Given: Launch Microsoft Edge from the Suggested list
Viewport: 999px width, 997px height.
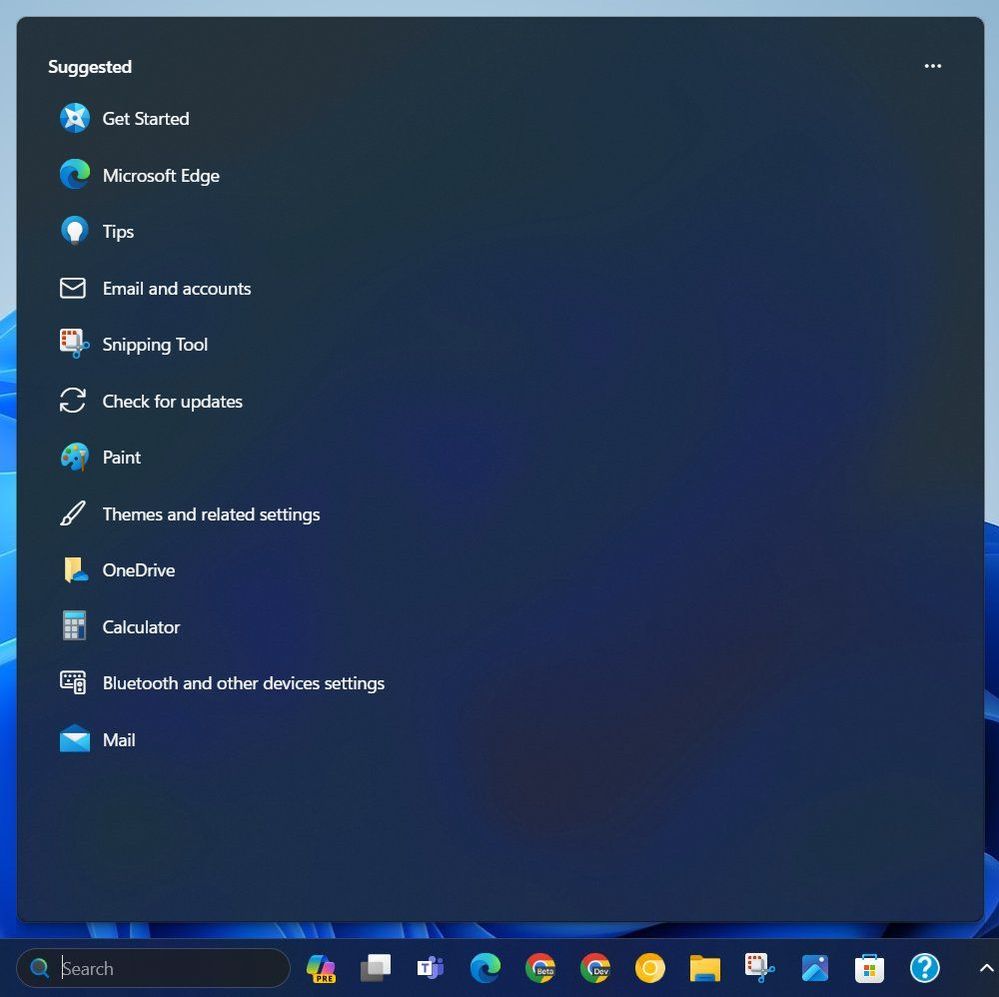Looking at the screenshot, I should tap(140, 175).
